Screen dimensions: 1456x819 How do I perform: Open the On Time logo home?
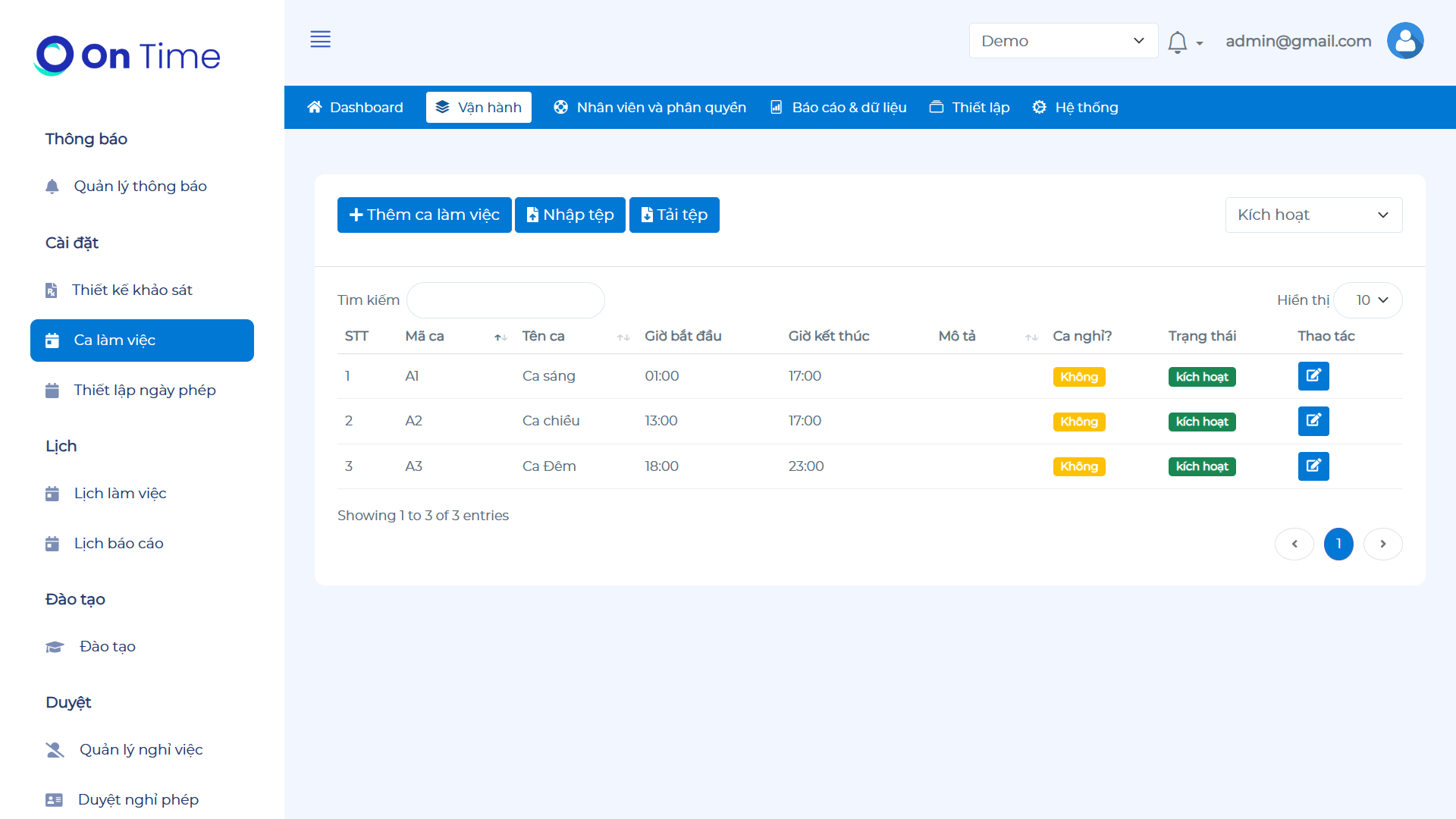point(127,56)
